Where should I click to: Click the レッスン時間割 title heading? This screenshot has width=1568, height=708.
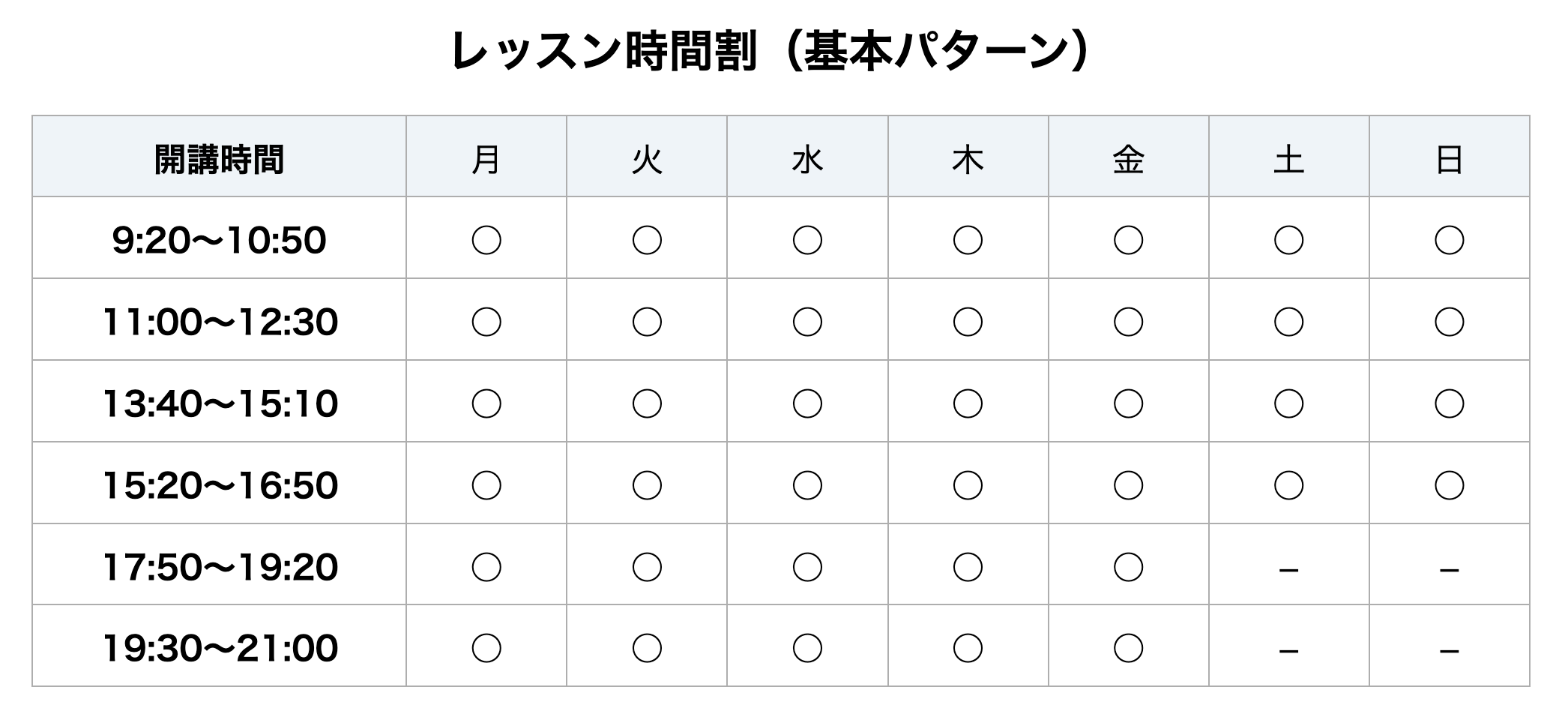click(x=770, y=52)
